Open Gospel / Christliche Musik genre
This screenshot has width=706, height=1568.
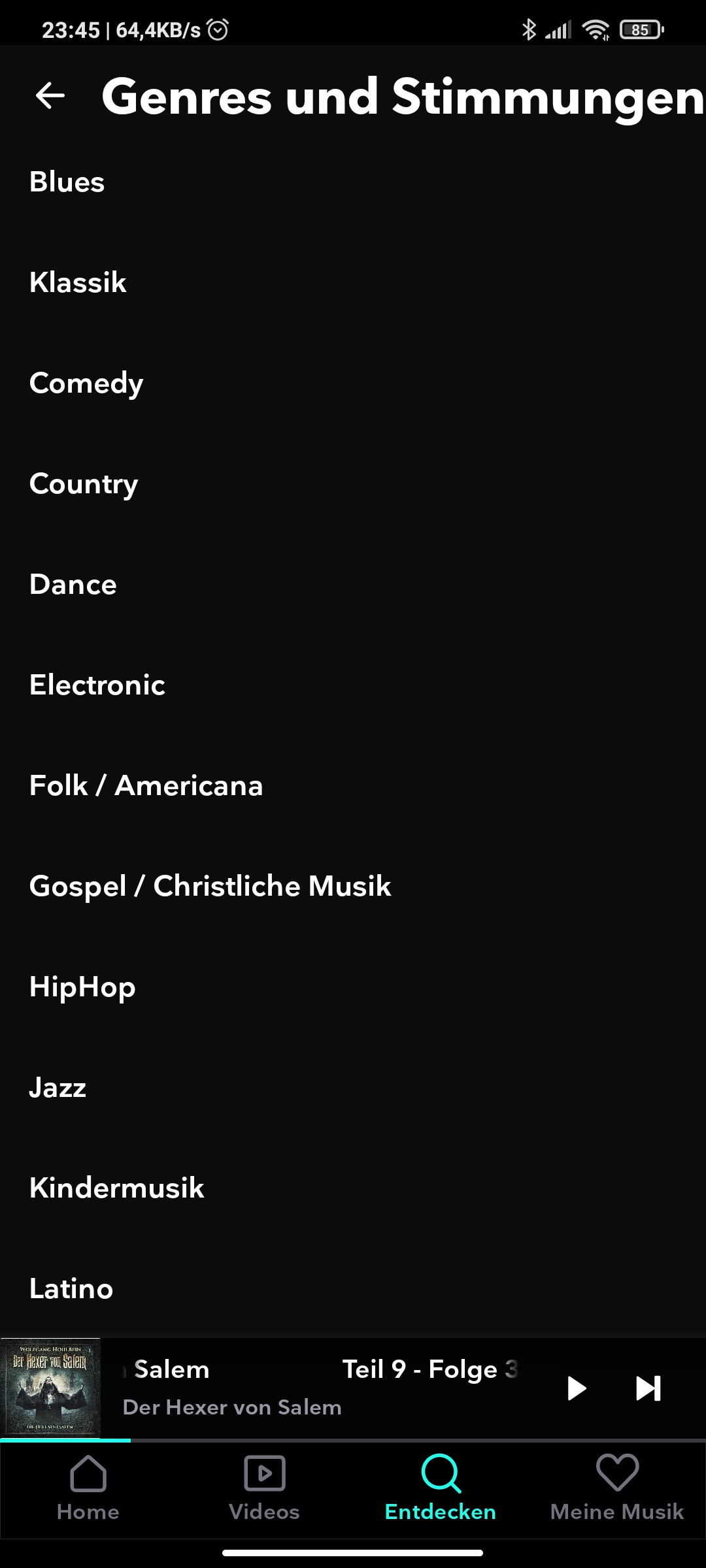point(353,886)
